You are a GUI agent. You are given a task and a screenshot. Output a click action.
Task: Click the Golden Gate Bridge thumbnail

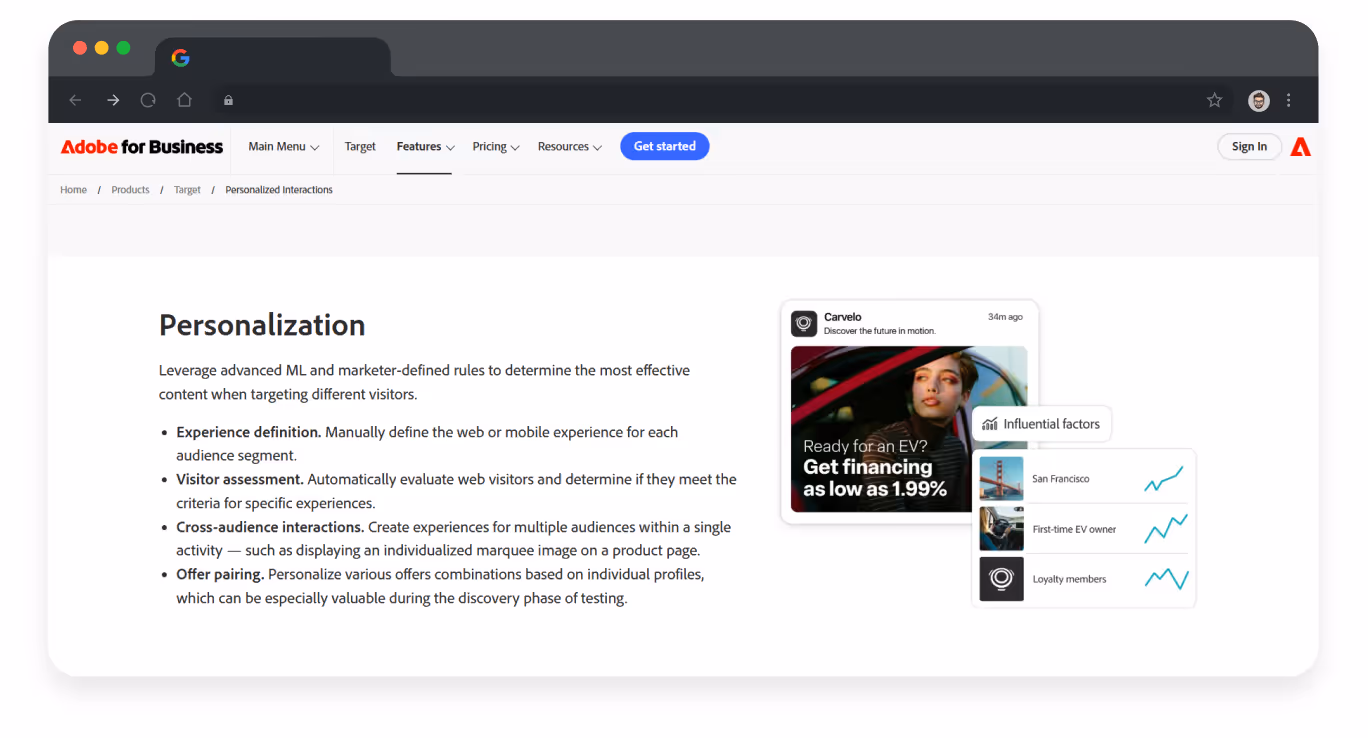click(1001, 479)
